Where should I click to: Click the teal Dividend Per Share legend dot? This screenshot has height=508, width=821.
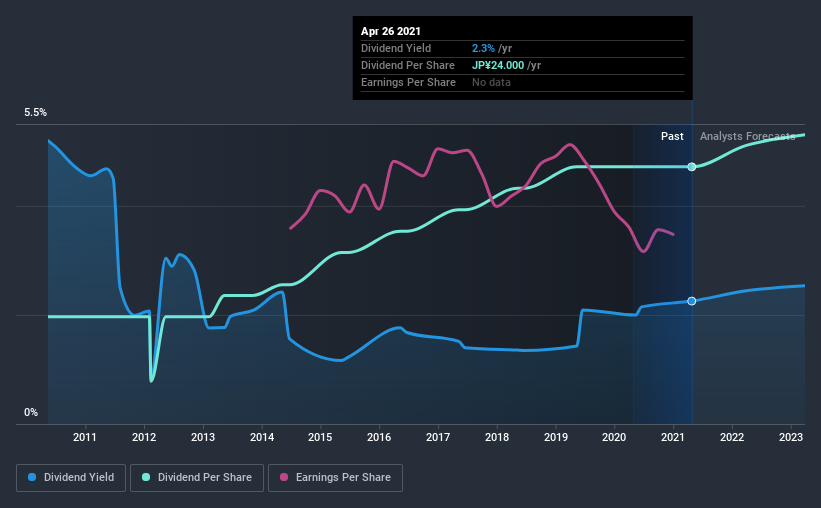tap(146, 477)
